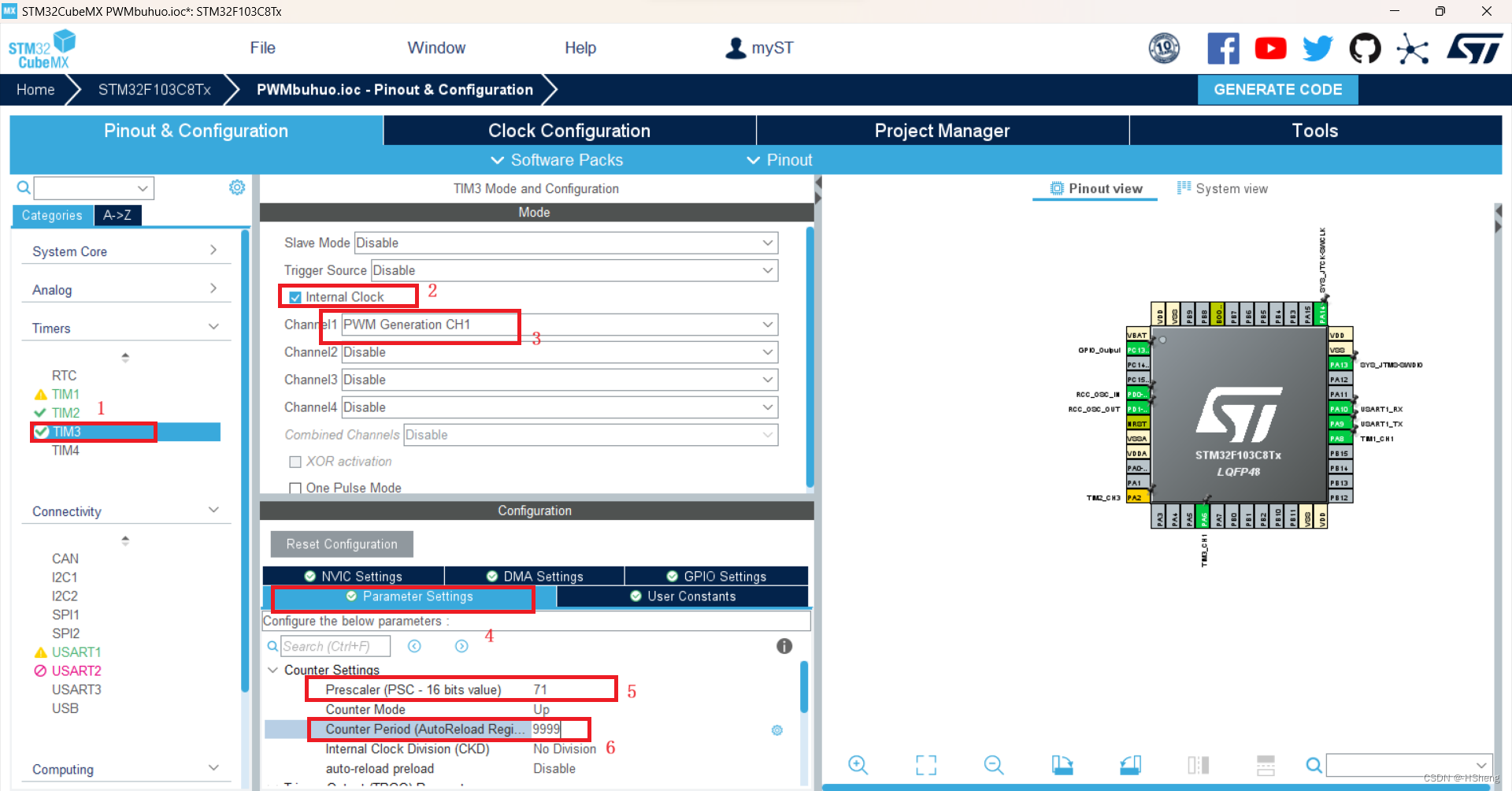This screenshot has width=1512, height=791.
Task: Open the Twitter bird icon
Action: pos(1317,49)
